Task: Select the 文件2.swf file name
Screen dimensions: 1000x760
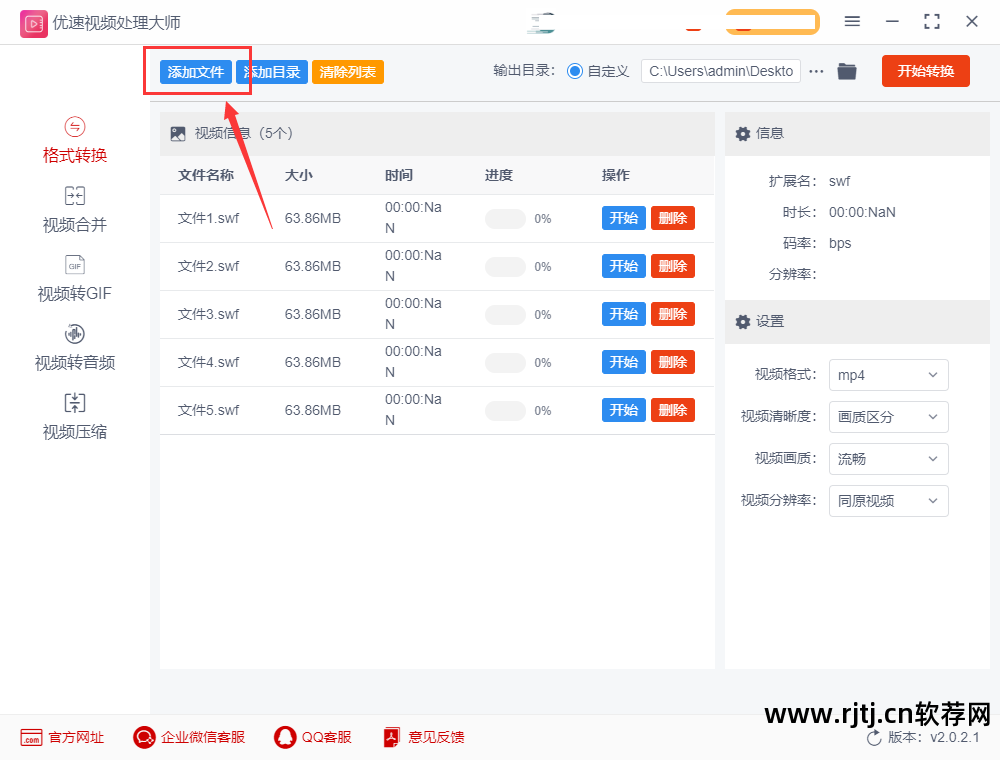Action: tap(209, 266)
